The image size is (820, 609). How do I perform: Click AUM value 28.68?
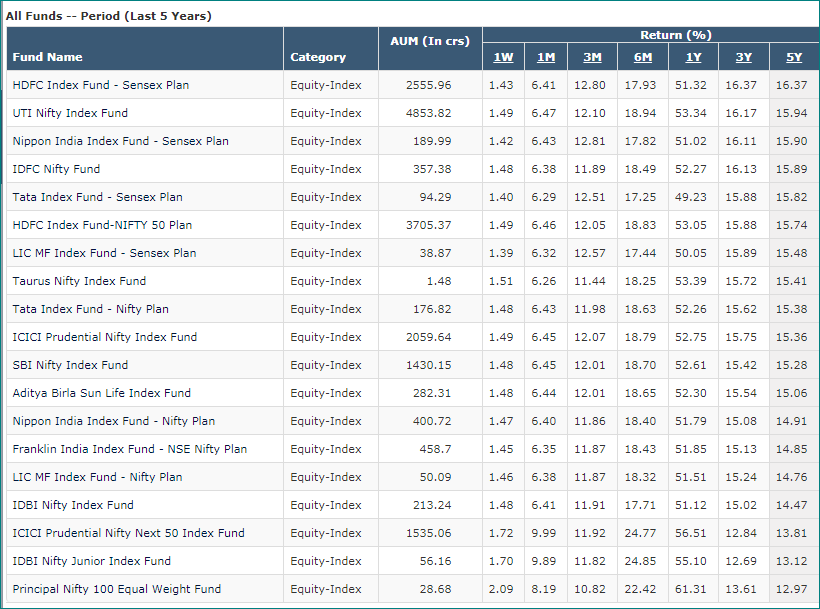[x=435, y=589]
